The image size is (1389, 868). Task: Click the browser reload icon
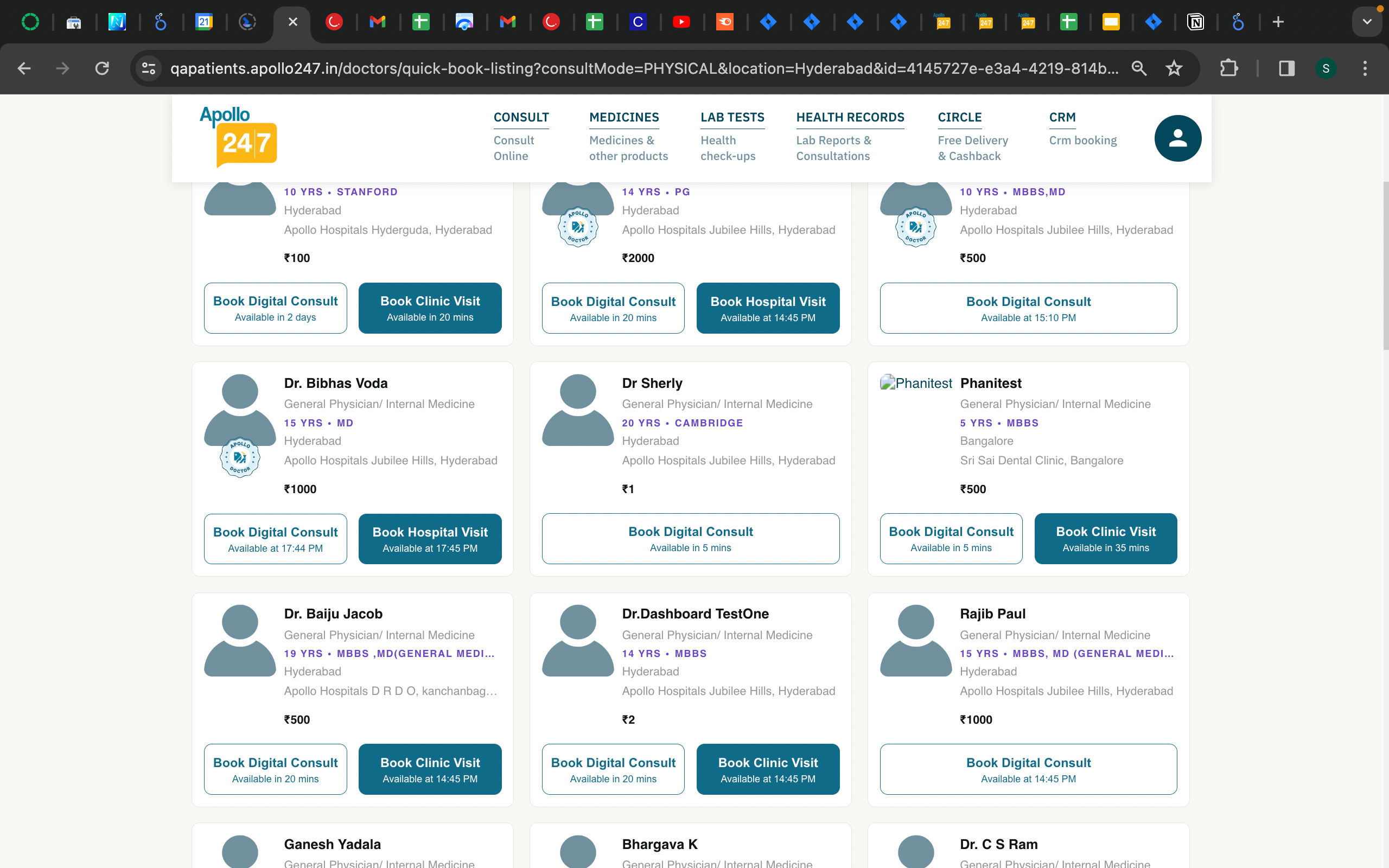coord(102,68)
